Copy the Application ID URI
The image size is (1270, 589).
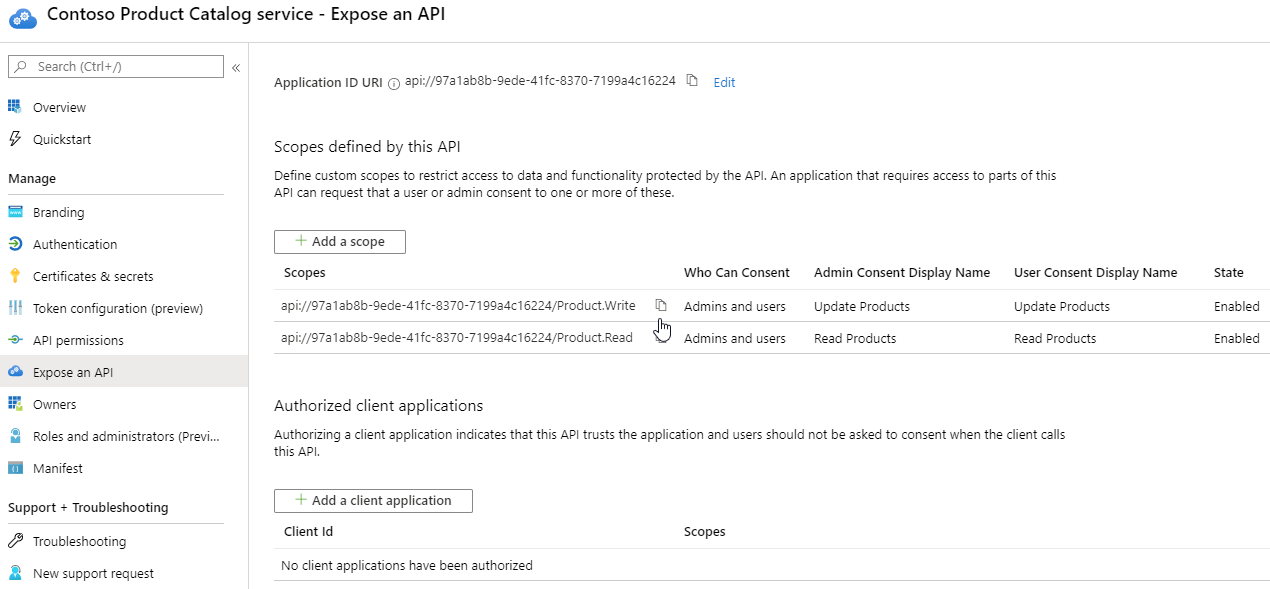[x=690, y=82]
